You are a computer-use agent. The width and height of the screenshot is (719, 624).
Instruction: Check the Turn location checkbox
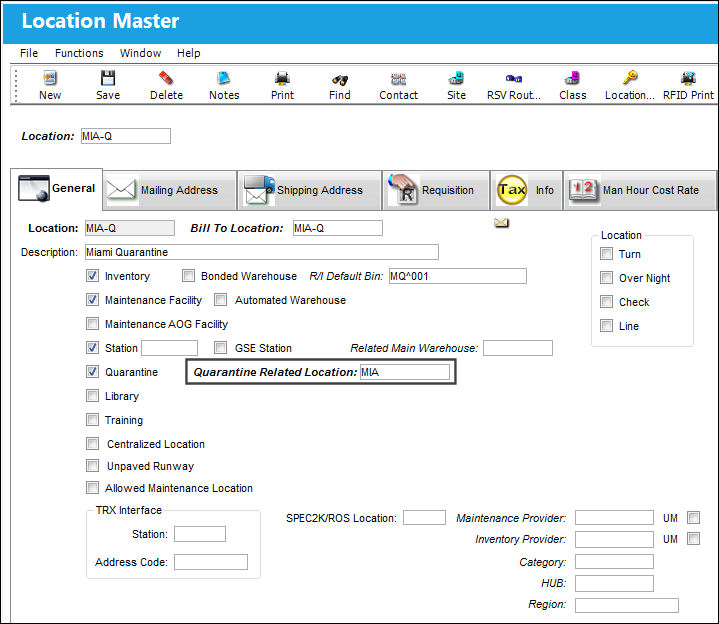click(x=606, y=254)
